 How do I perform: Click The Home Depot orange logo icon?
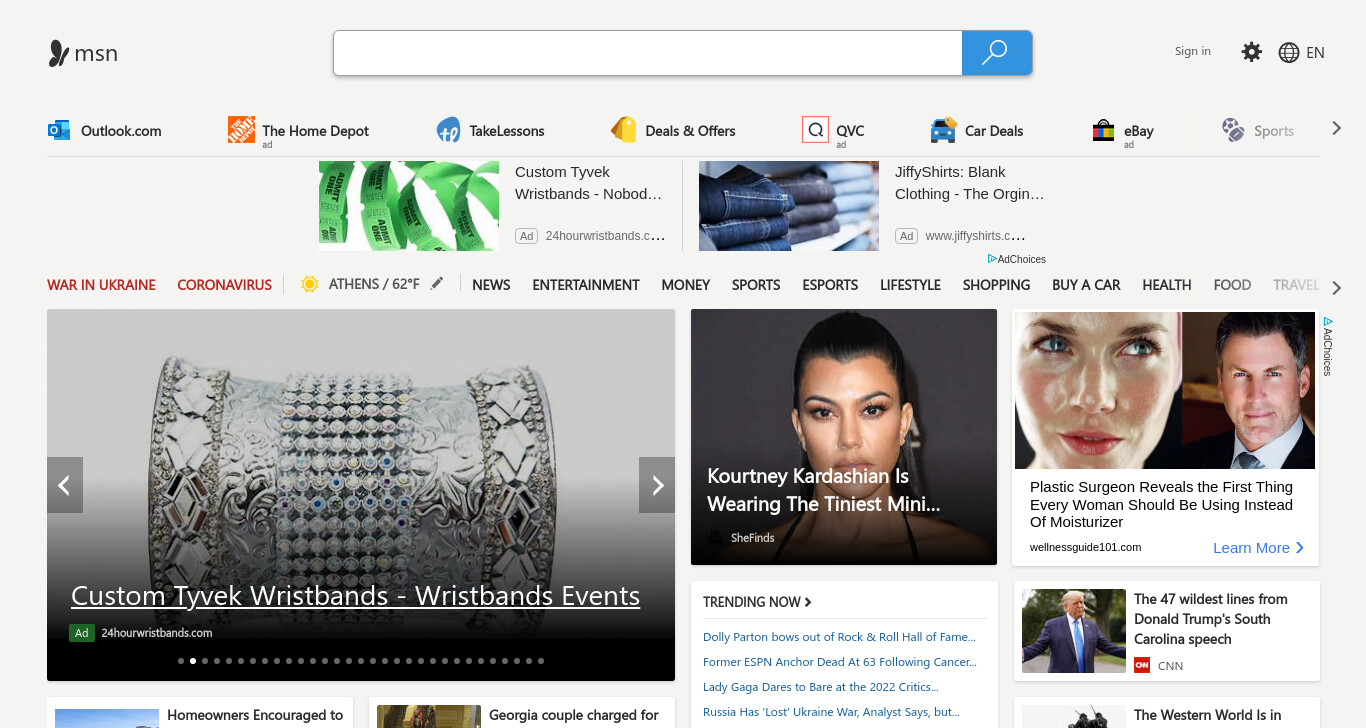(x=241, y=129)
